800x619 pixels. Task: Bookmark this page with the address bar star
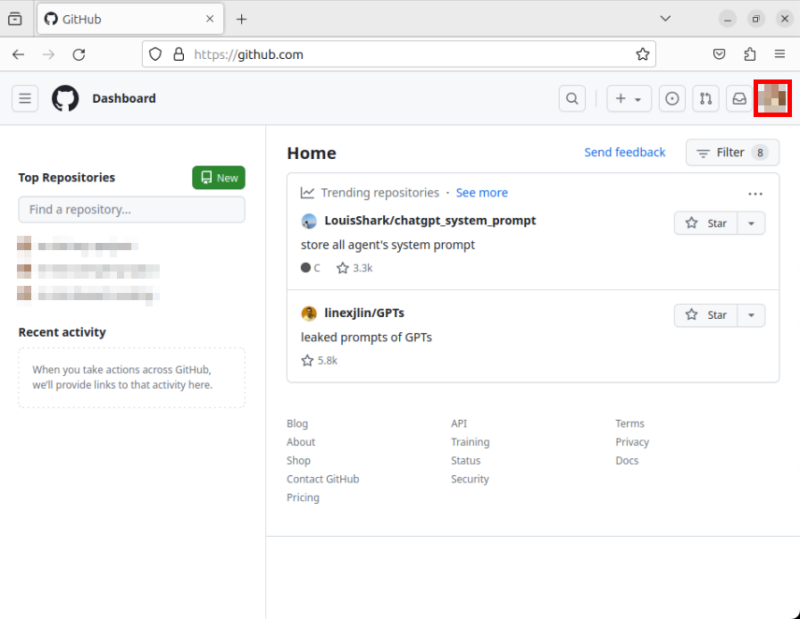(x=643, y=53)
